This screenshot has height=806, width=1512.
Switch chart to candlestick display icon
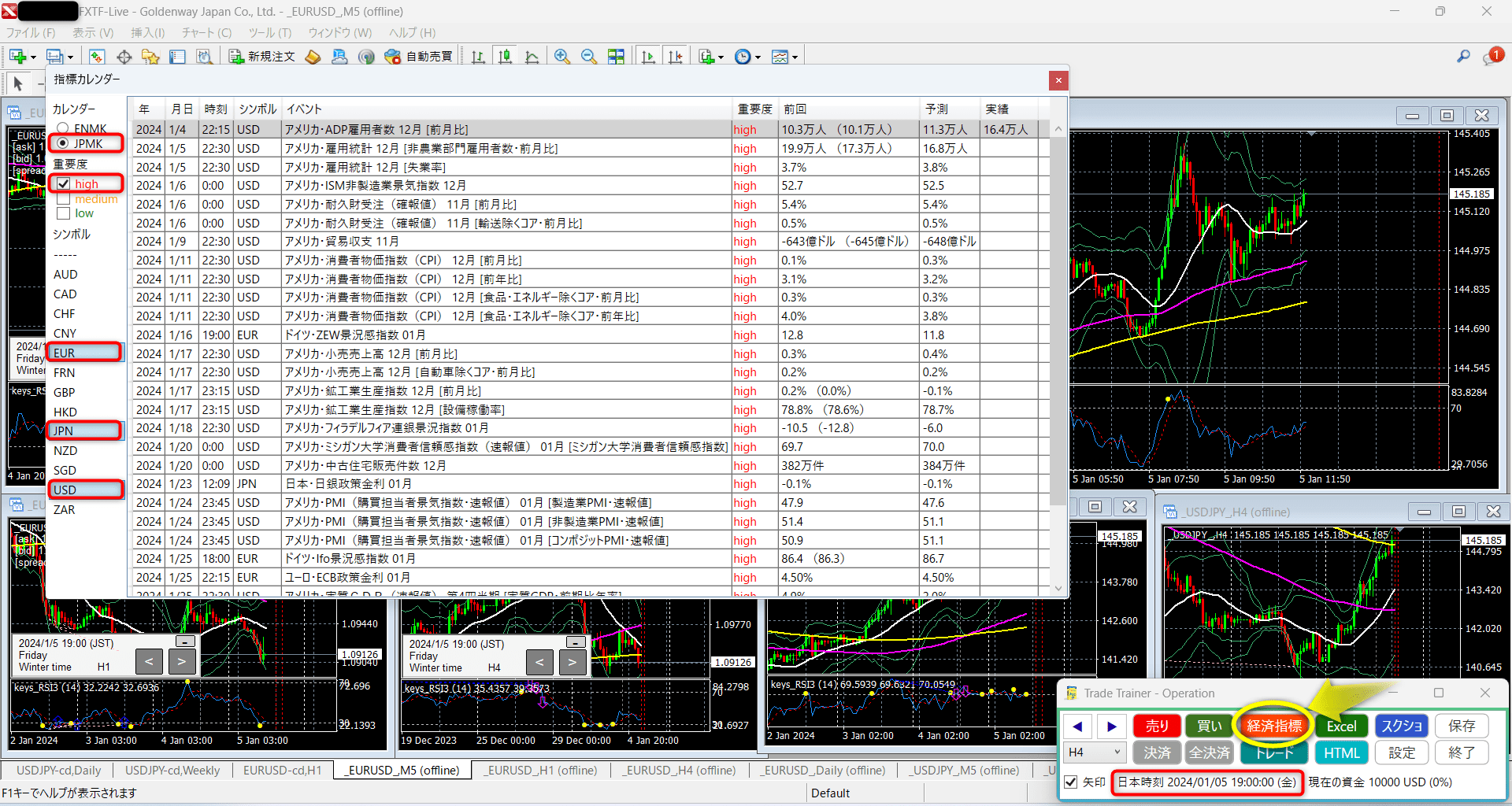click(505, 56)
